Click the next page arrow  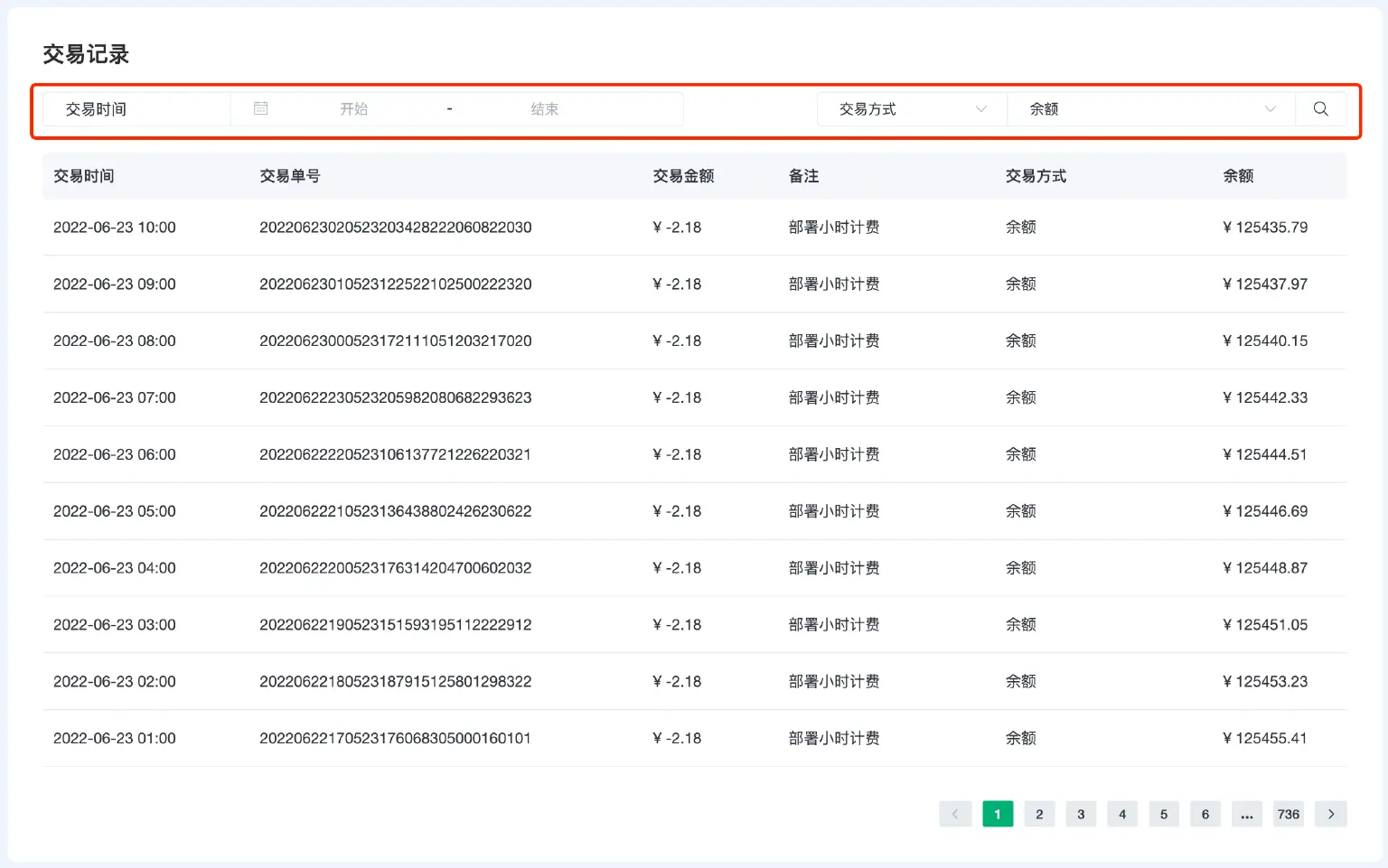pyautogui.click(x=1330, y=813)
